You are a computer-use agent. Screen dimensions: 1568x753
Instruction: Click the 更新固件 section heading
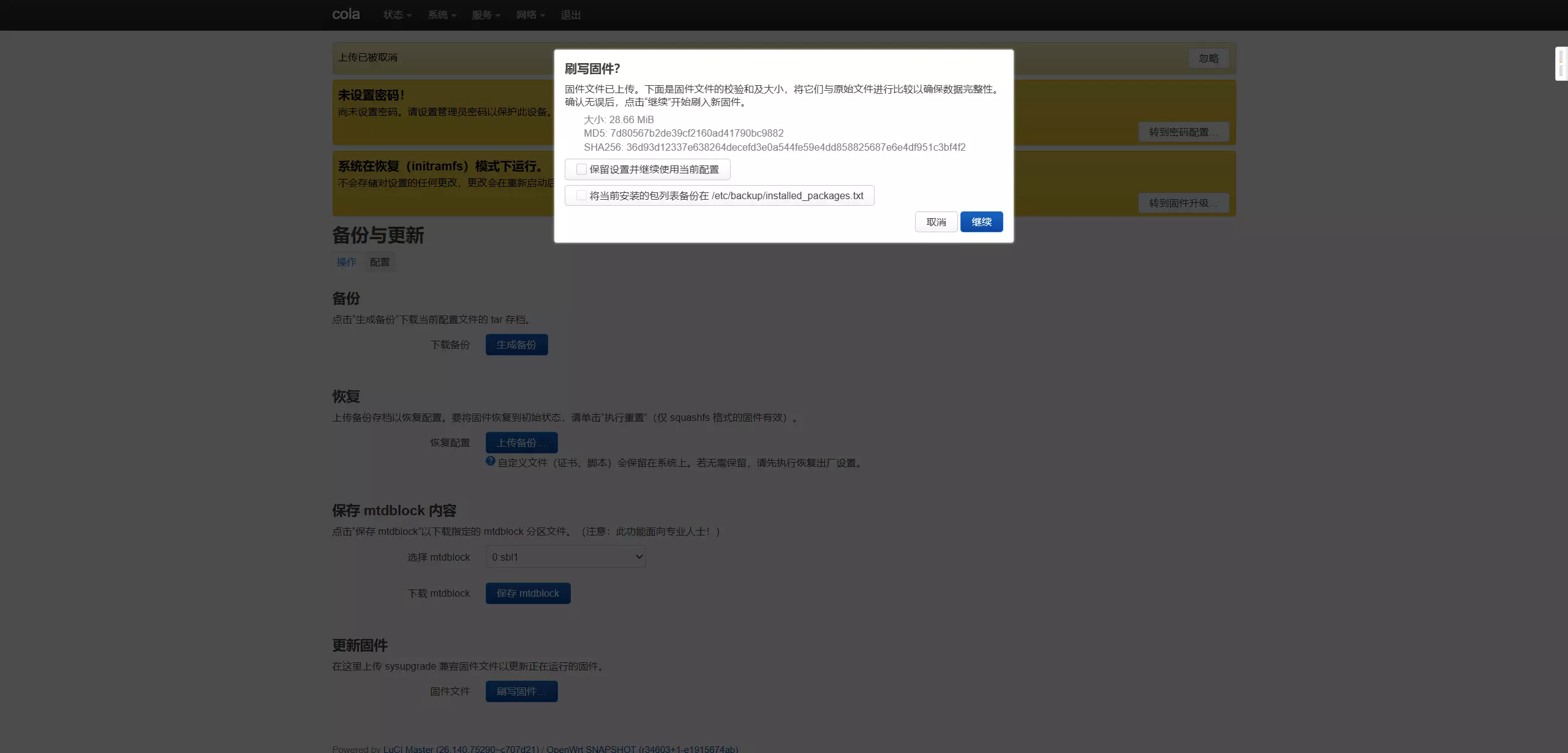pyautogui.click(x=360, y=645)
